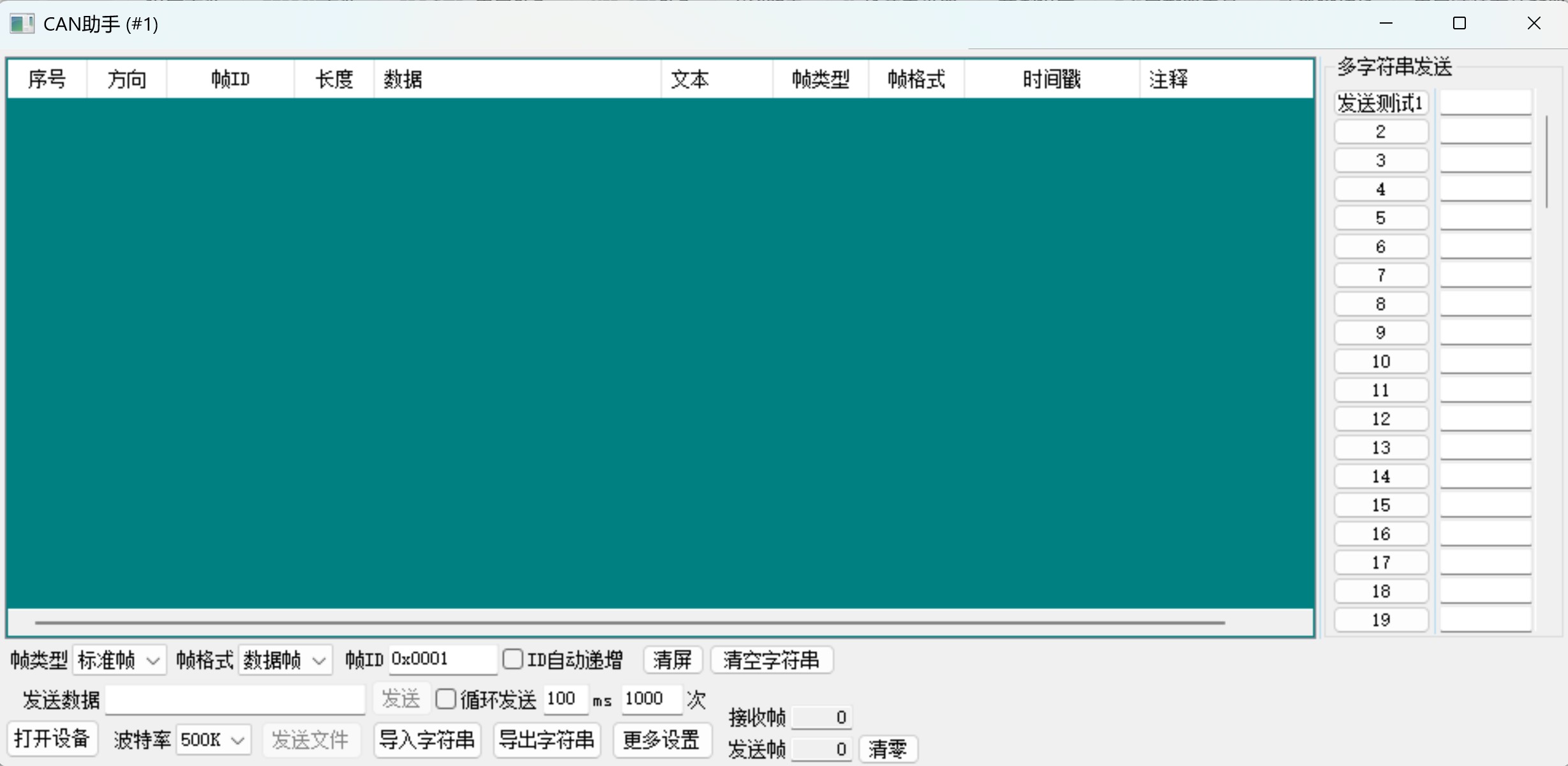Click multi-string send button 9
The width and height of the screenshot is (1568, 766).
(1381, 333)
